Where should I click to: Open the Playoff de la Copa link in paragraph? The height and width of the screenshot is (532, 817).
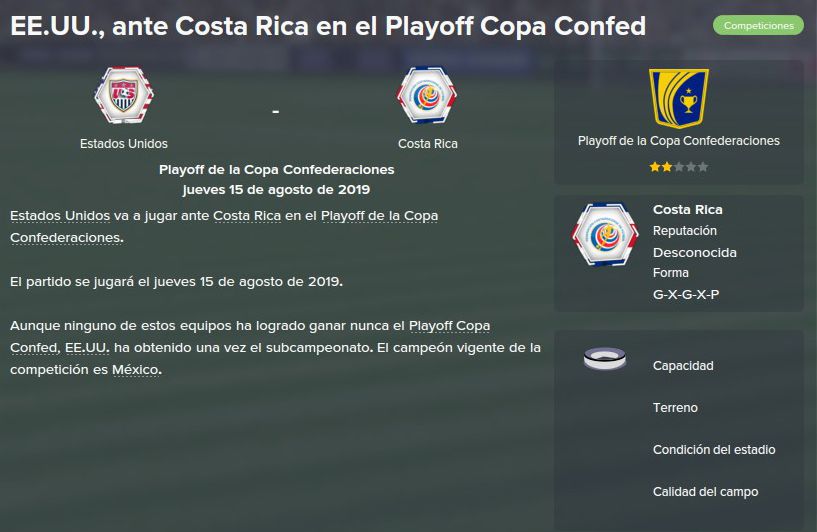(379, 216)
